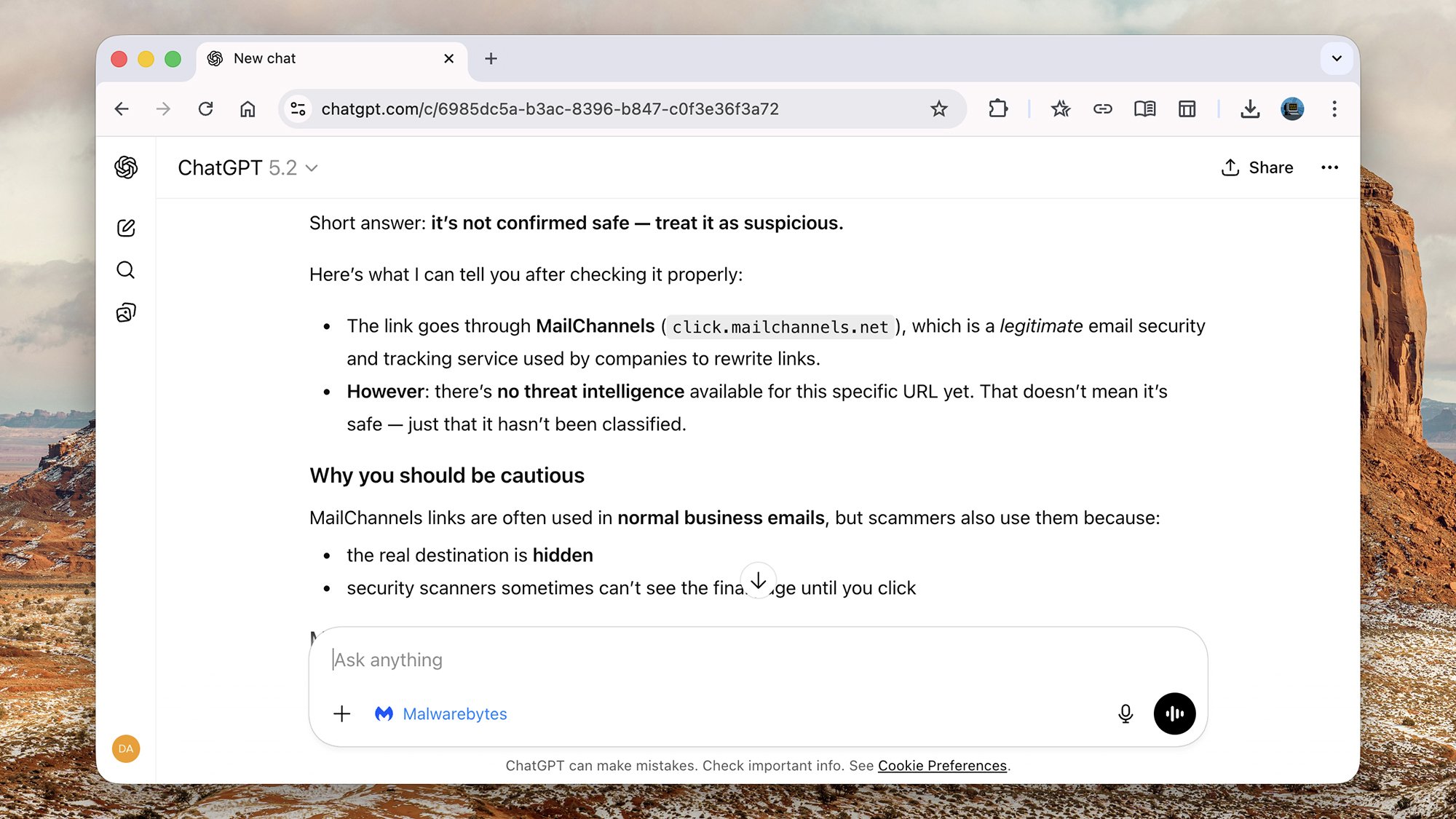Click the ChatGPT logo in sidebar

[126, 167]
